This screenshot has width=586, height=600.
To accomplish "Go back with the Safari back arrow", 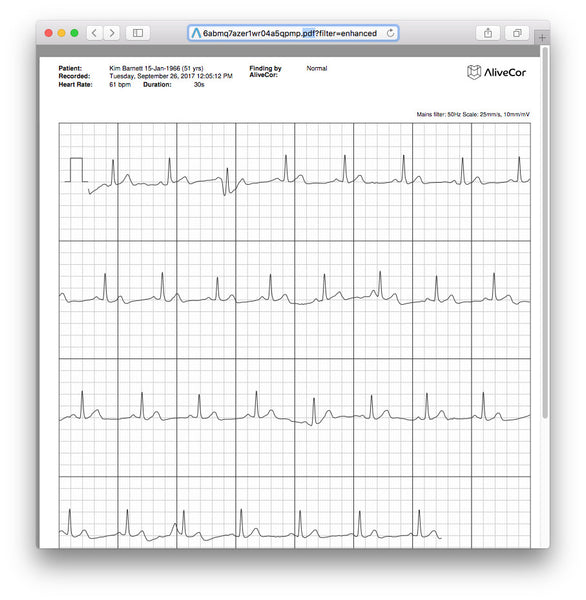I will tap(95, 33).
